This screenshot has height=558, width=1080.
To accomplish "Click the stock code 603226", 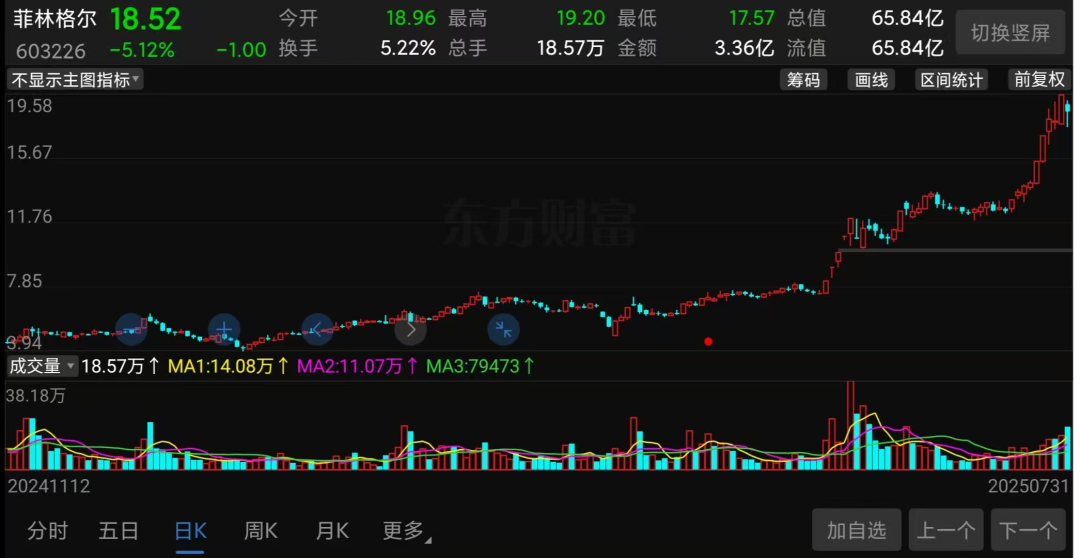I will tap(50, 51).
